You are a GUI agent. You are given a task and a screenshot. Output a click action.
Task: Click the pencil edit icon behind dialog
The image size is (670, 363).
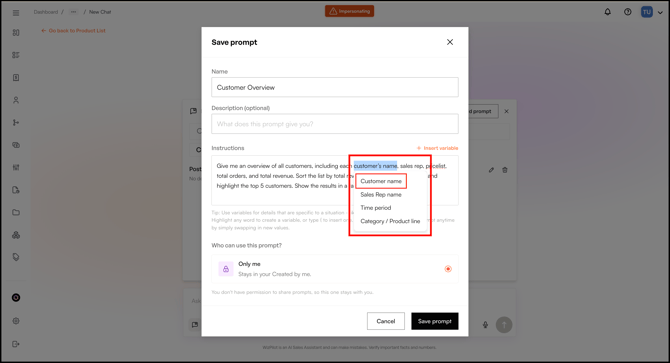(491, 170)
